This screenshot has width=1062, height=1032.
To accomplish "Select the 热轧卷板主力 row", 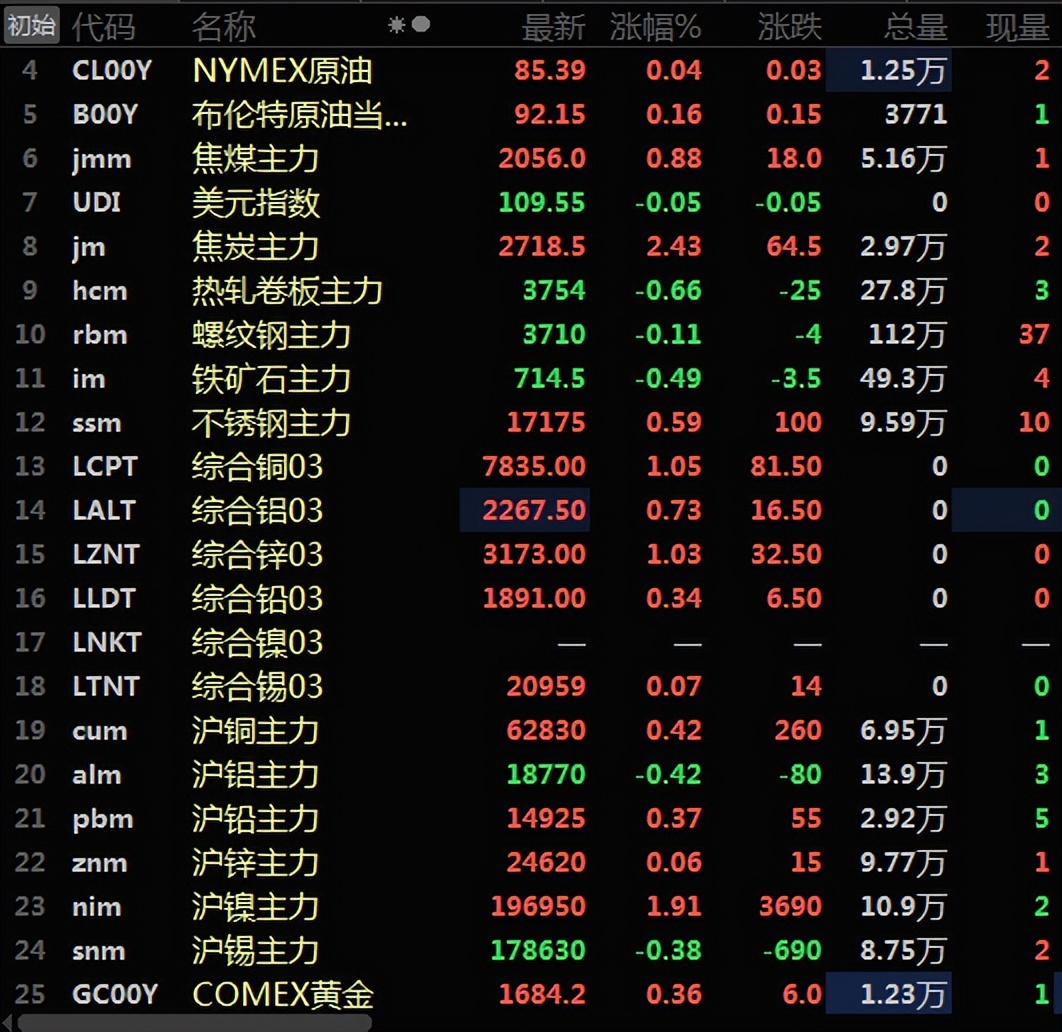I will click(531, 291).
